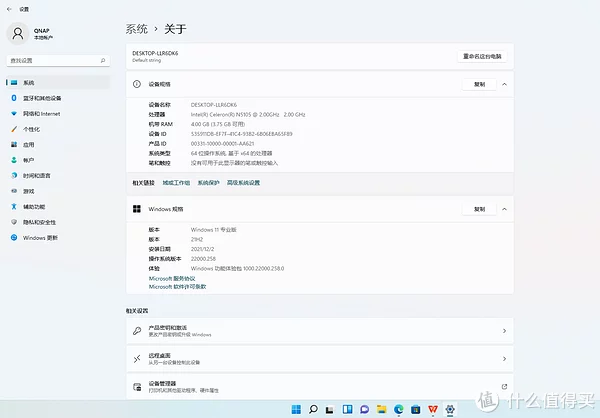
Task: Click 系统 in the breadcrumb
Action: 137,29
